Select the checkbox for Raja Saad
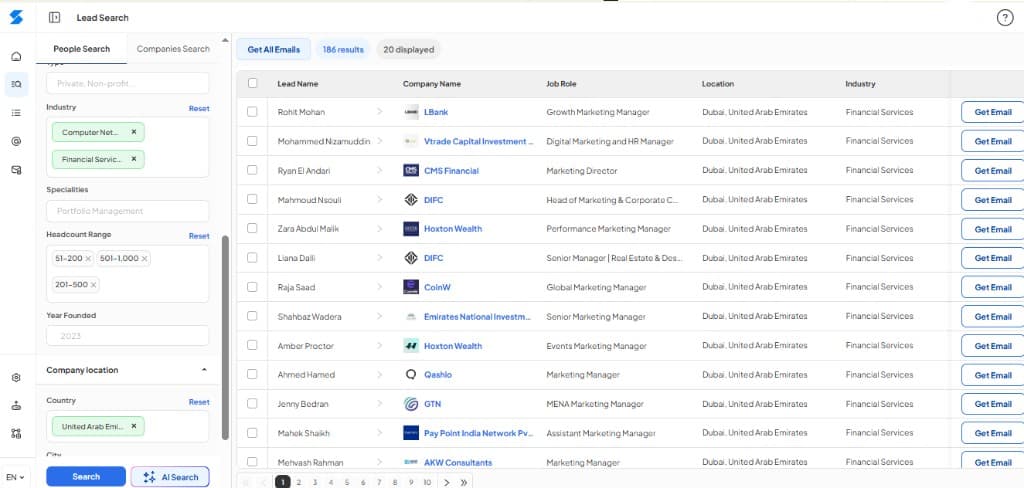Viewport: 1024px width, 488px height. coord(252,287)
